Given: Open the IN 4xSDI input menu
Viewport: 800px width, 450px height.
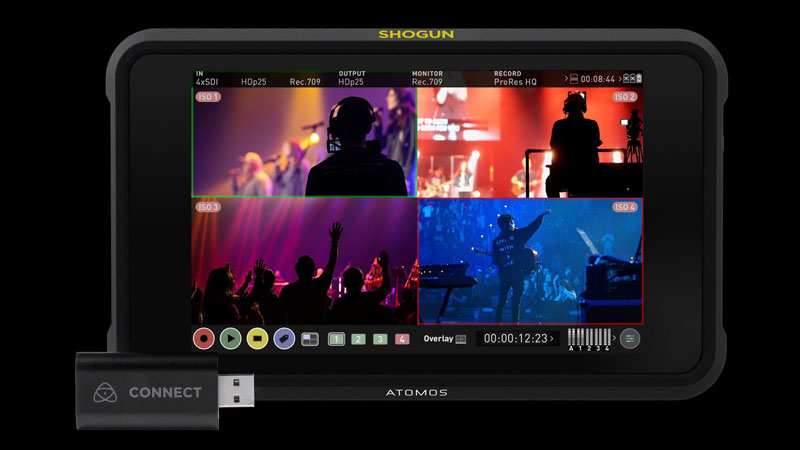Looking at the screenshot, I should (211, 78).
